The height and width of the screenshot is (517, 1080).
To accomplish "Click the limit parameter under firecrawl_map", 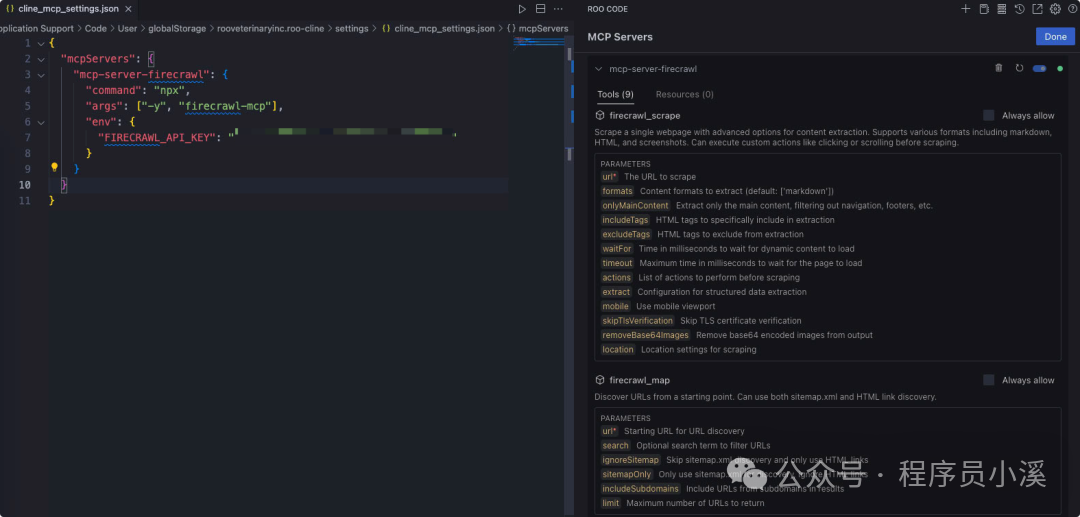I will [610, 503].
